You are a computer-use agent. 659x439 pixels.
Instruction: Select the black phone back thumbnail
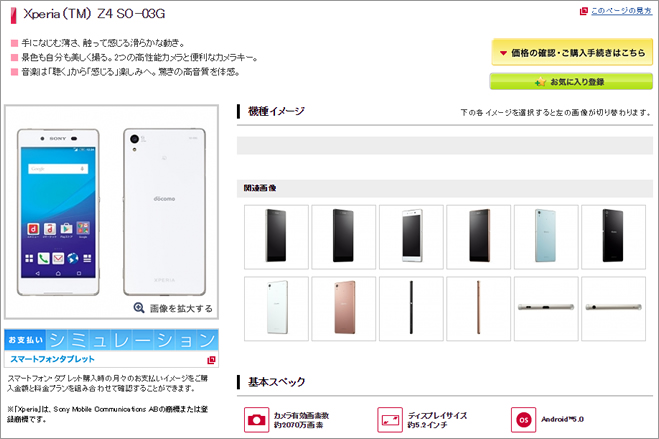coord(613,237)
